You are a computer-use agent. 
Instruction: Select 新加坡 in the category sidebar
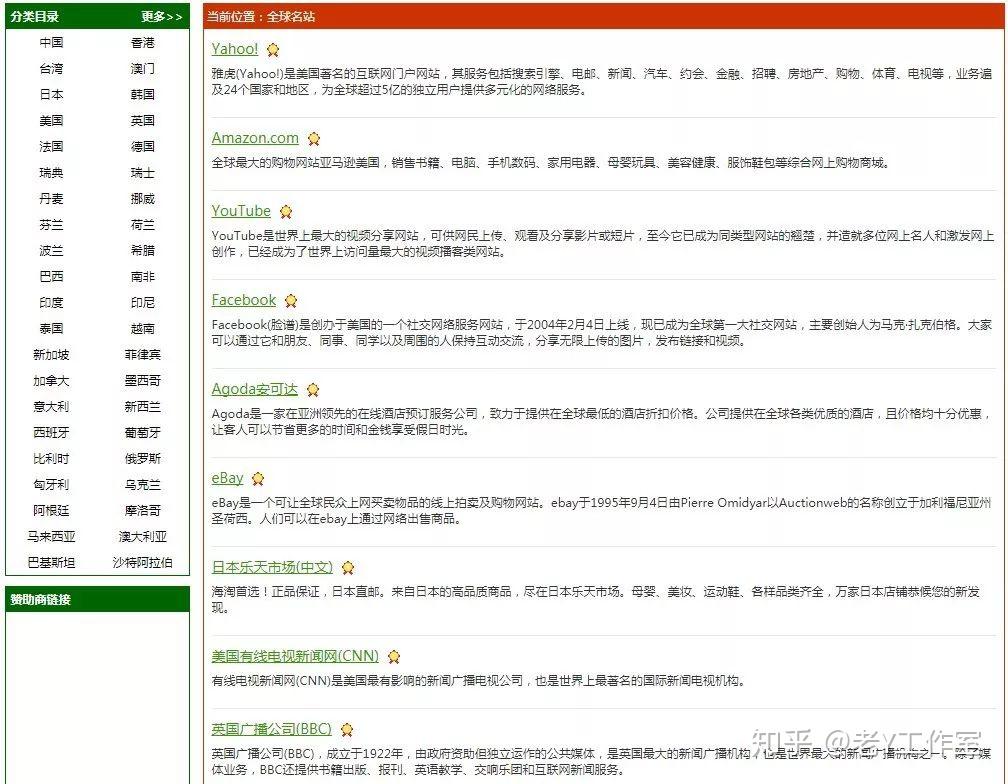pyautogui.click(x=51, y=355)
